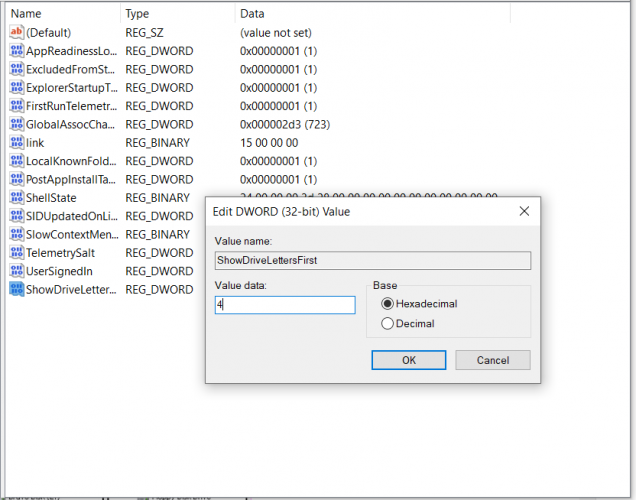Select the link entry name

pos(35,143)
